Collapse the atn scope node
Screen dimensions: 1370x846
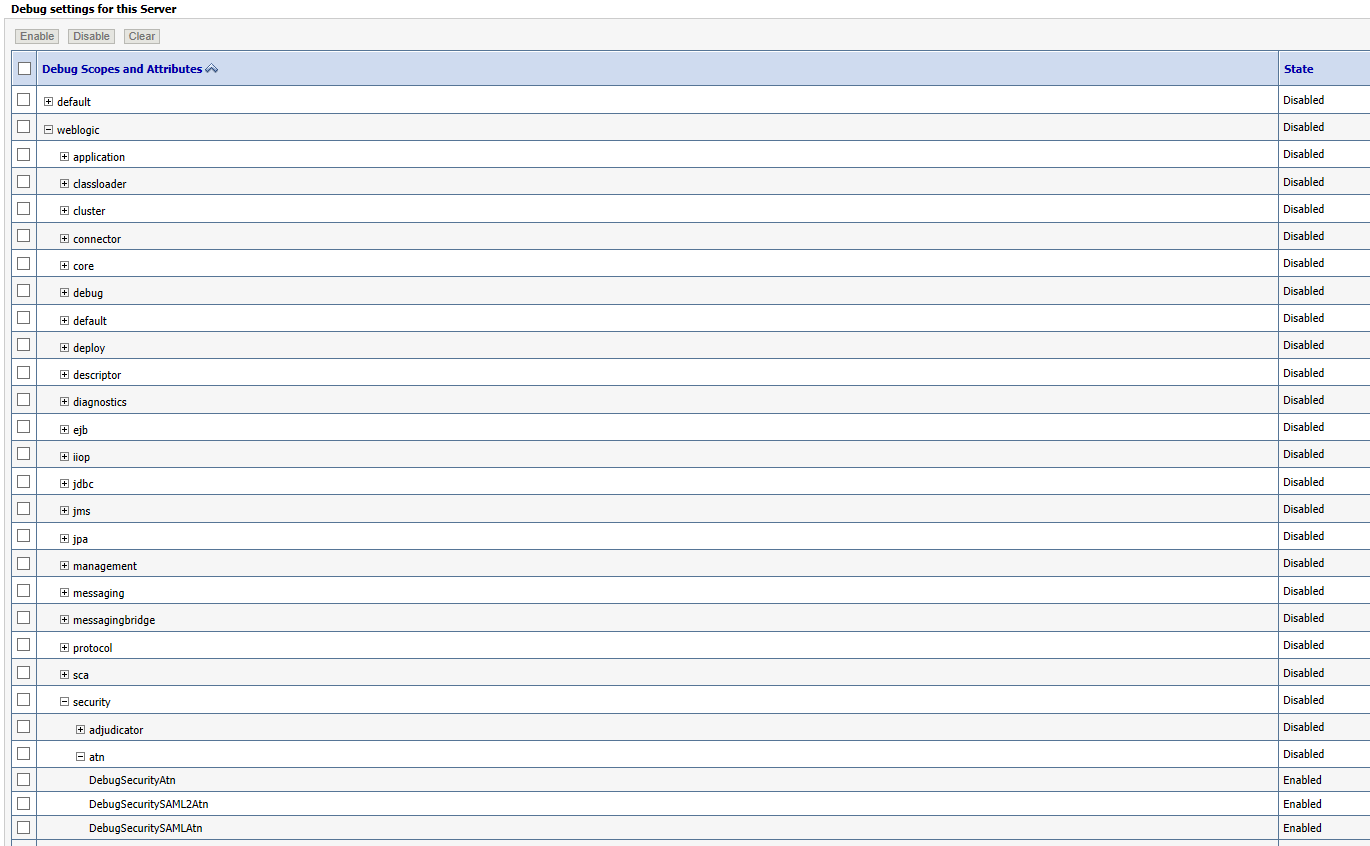pos(80,757)
